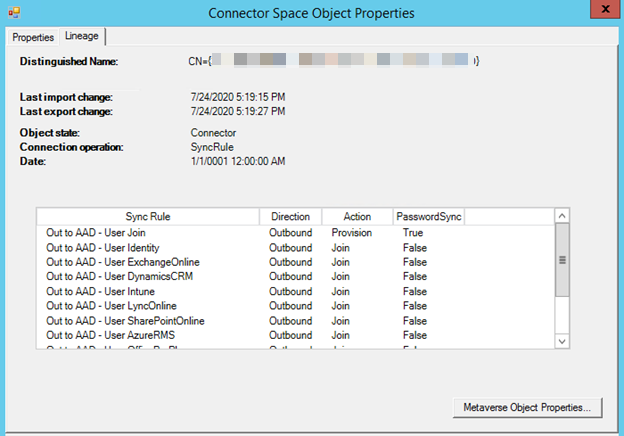Click the True PasswordSync value

coord(413,233)
